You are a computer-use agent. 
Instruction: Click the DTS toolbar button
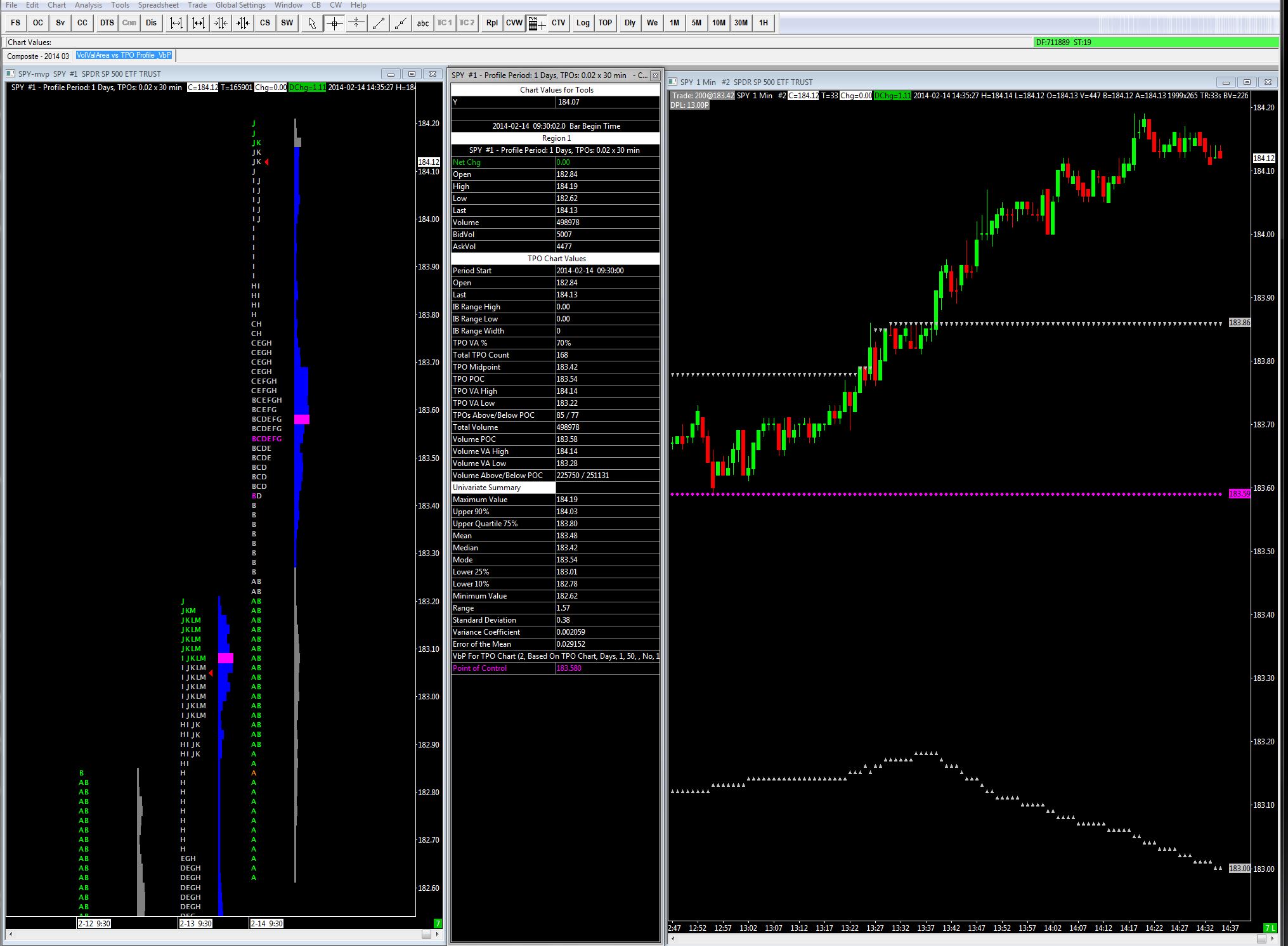tap(107, 23)
